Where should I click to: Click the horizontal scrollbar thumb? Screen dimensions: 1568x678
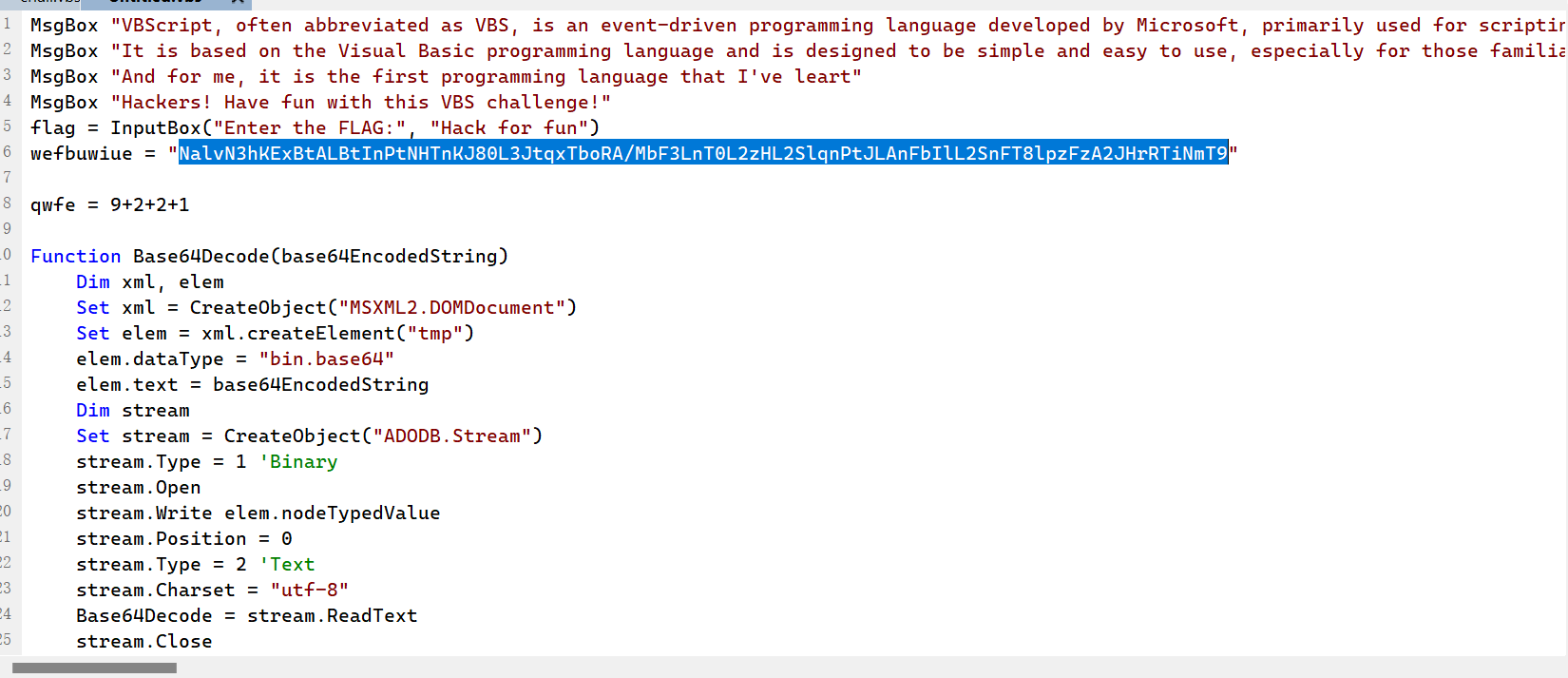94,668
